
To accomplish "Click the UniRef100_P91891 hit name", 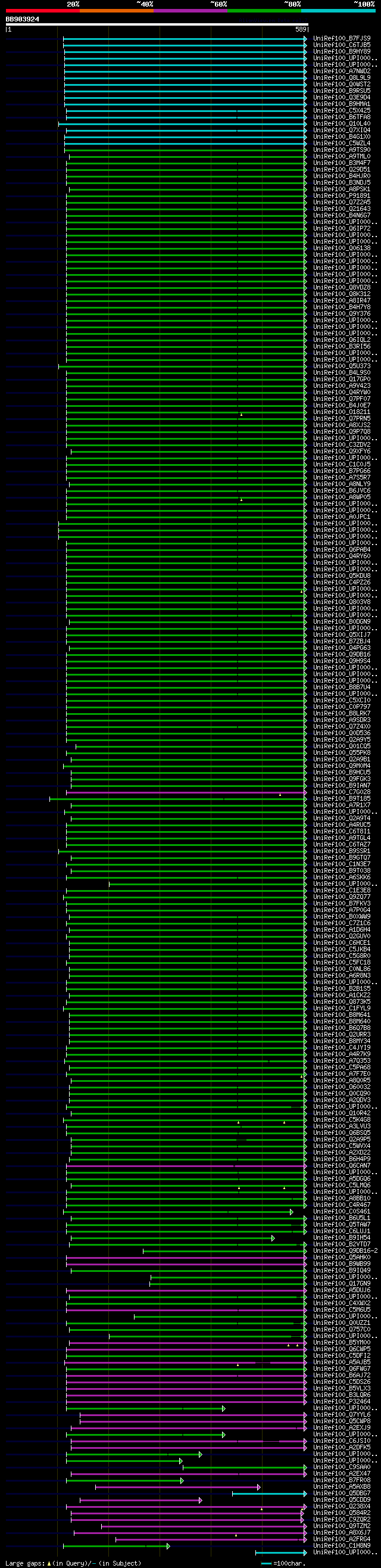I will coord(342,196).
